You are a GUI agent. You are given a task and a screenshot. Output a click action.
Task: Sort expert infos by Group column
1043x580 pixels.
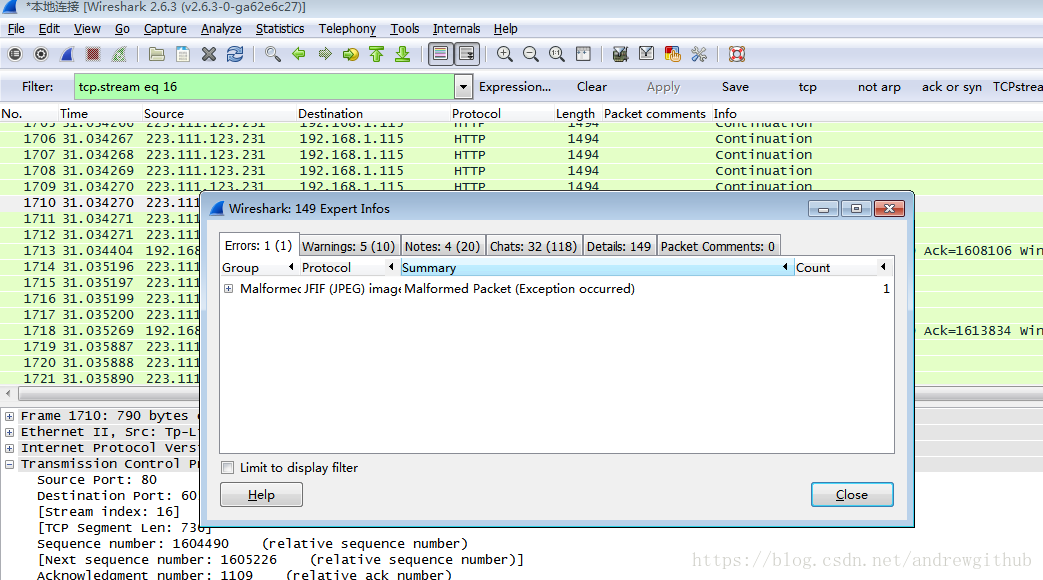pos(259,267)
